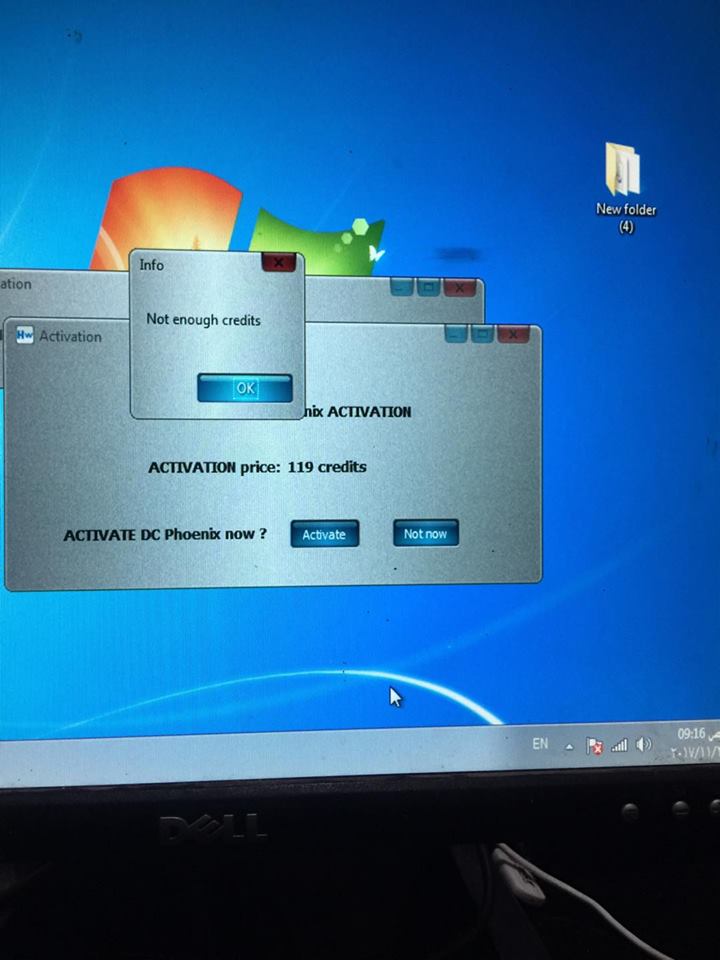
Task: Expand hidden system tray icons arrow
Action: click(x=569, y=746)
